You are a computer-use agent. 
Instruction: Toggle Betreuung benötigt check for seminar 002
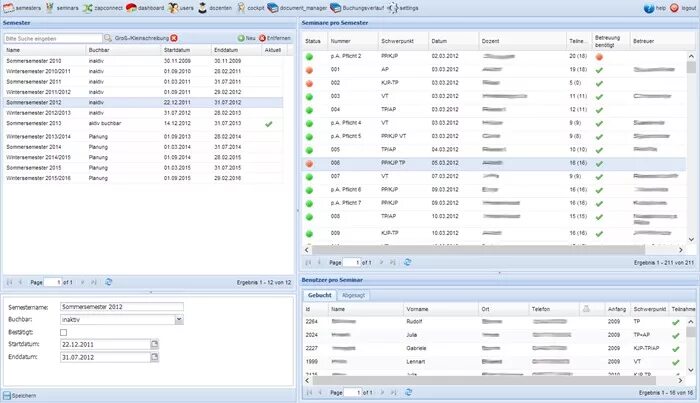point(599,83)
